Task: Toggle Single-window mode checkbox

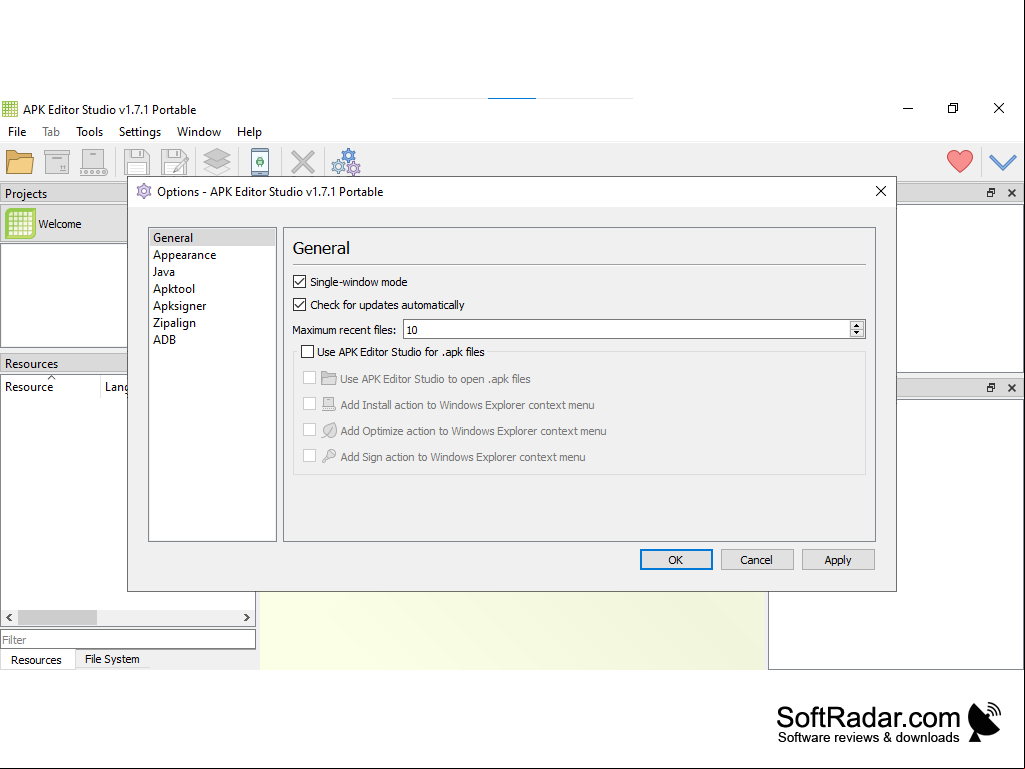Action: click(299, 282)
